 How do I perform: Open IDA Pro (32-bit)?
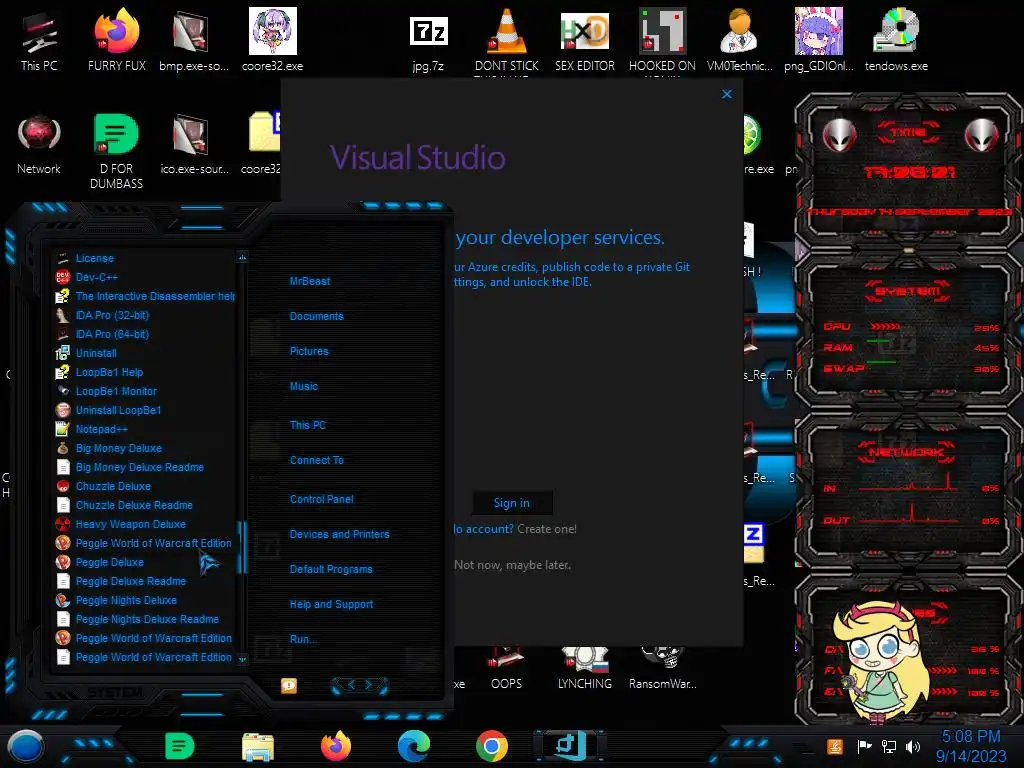pos(112,315)
